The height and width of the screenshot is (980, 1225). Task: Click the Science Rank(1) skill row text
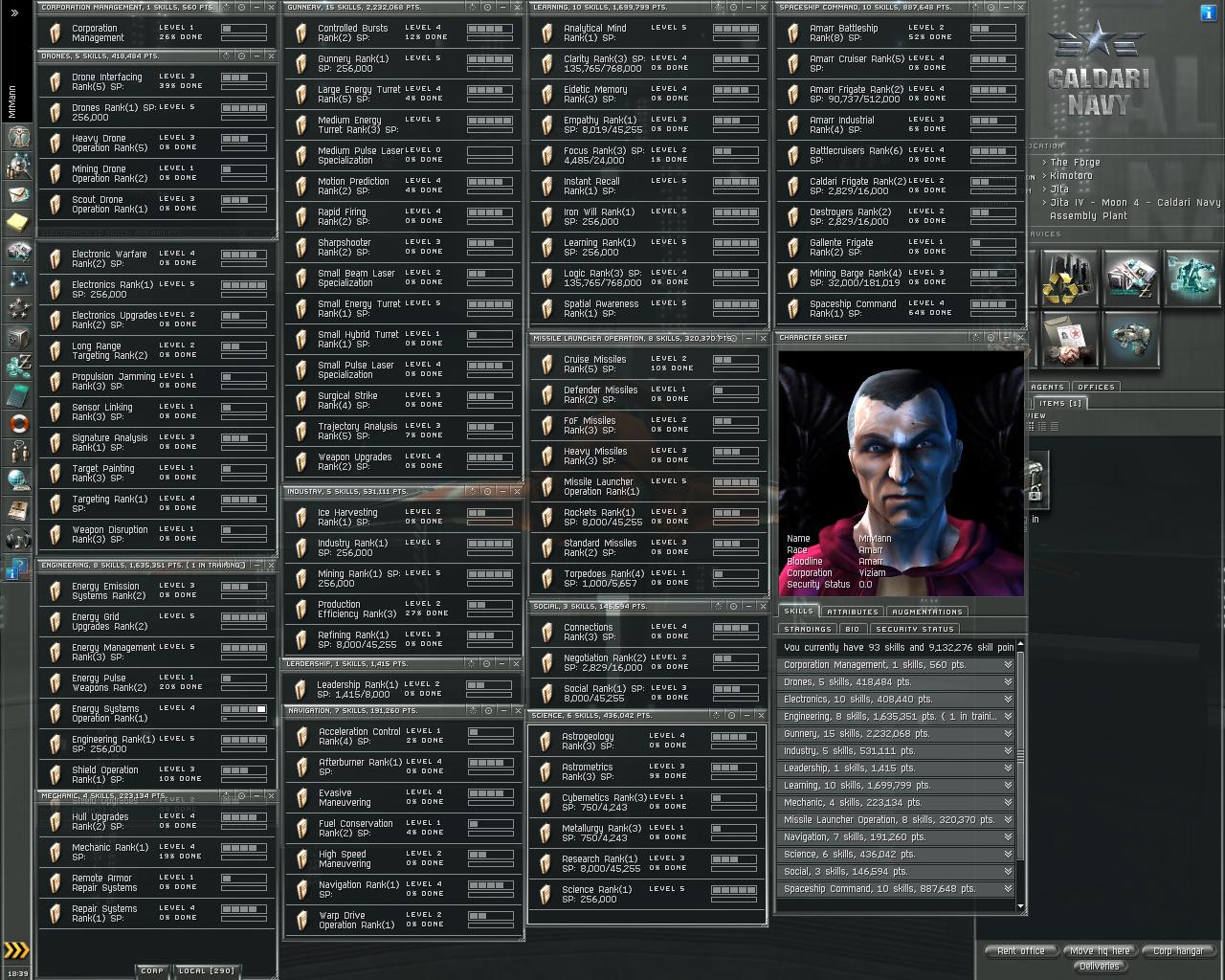(596, 894)
